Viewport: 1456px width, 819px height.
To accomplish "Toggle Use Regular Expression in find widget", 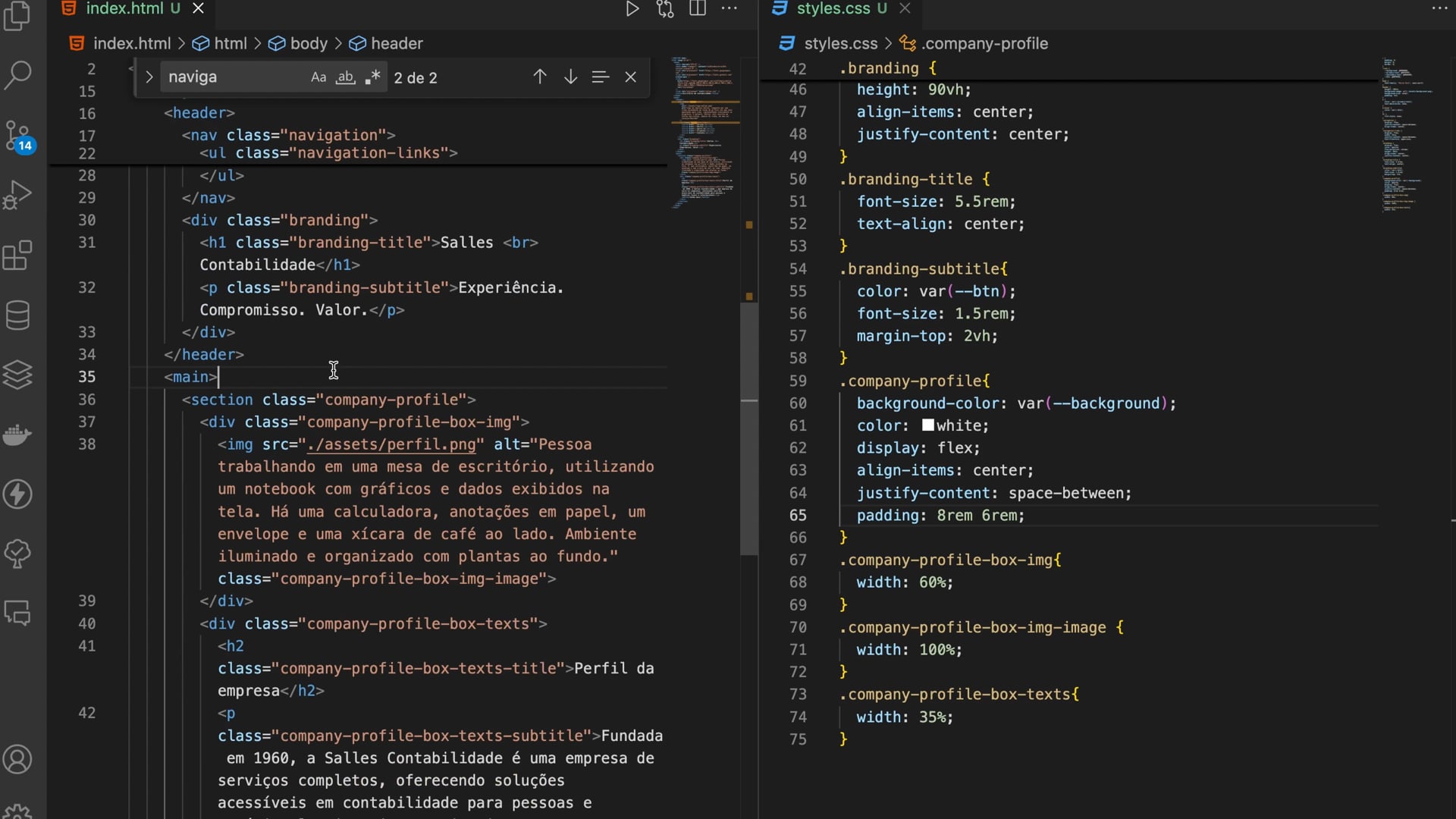I will coord(372,77).
